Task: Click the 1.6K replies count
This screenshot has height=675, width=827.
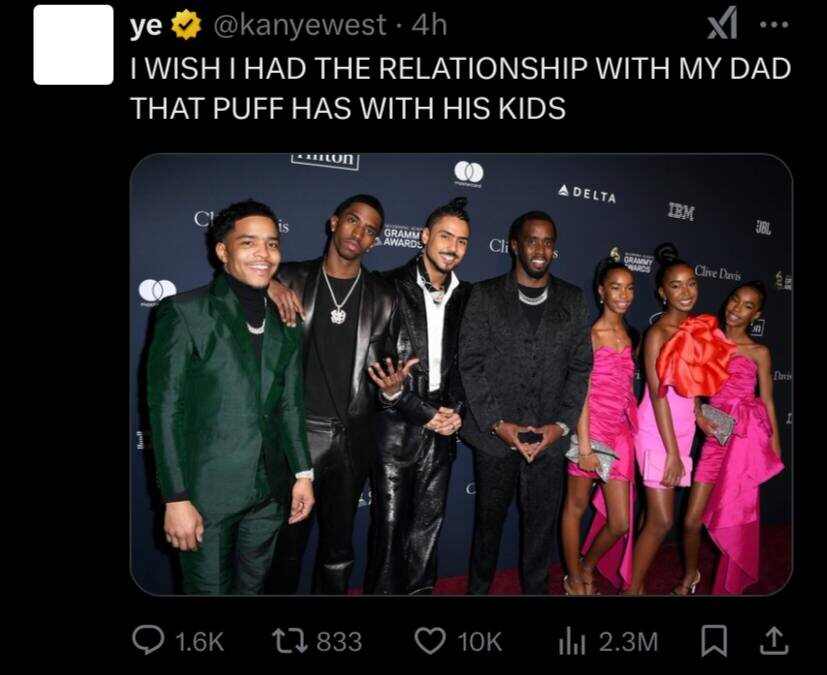Action: (x=199, y=642)
